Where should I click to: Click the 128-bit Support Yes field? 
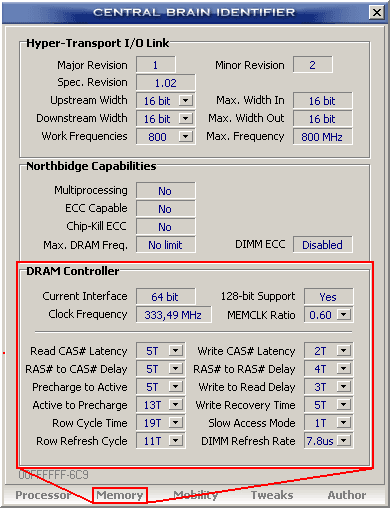point(329,296)
